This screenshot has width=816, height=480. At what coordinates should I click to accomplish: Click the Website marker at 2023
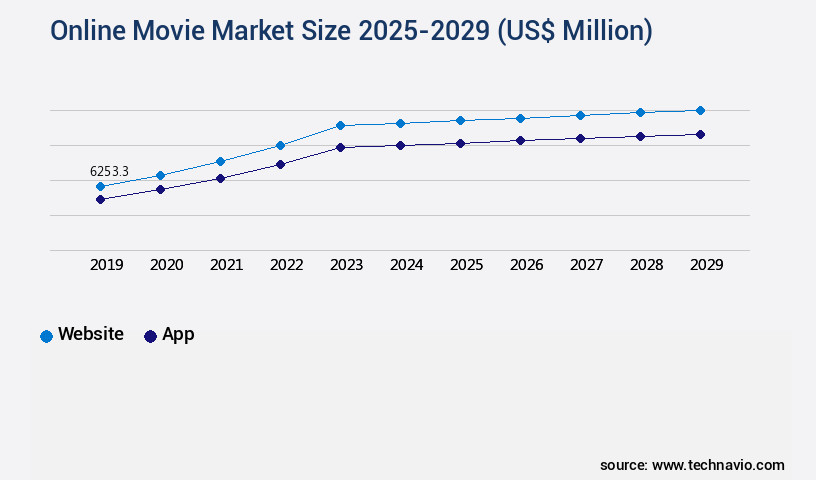point(340,125)
